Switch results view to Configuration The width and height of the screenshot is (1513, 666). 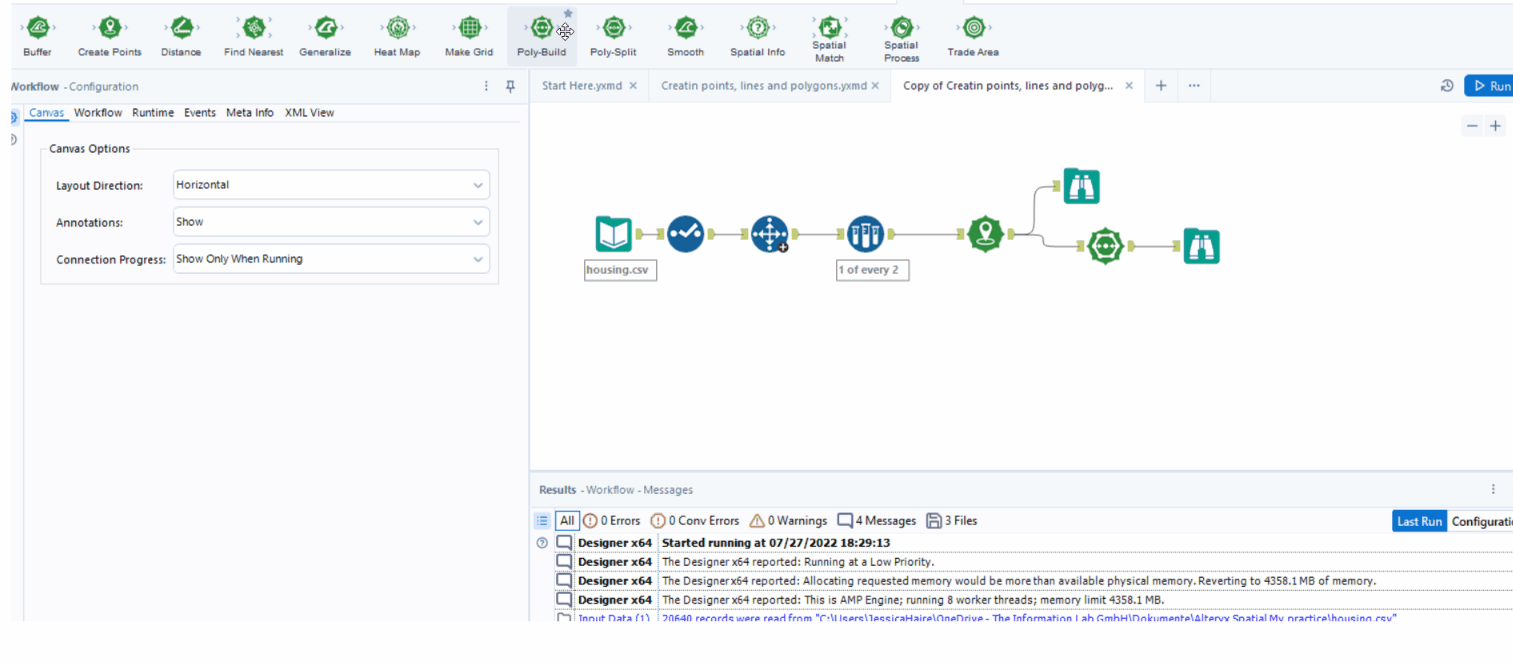point(1482,521)
